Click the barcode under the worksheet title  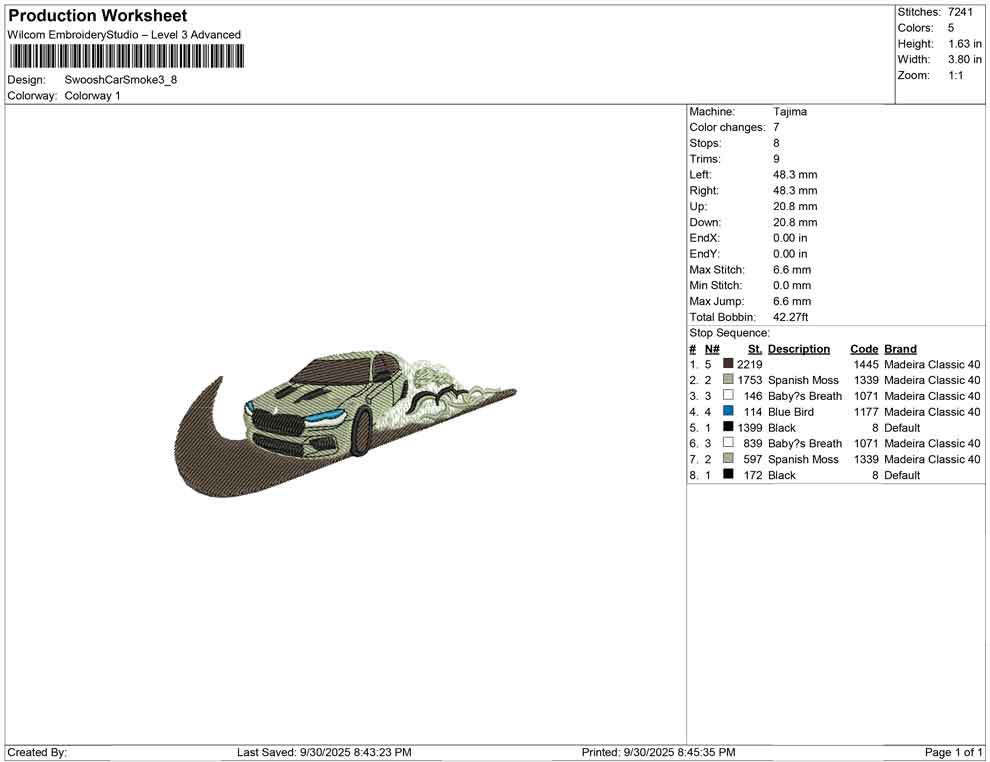122,56
